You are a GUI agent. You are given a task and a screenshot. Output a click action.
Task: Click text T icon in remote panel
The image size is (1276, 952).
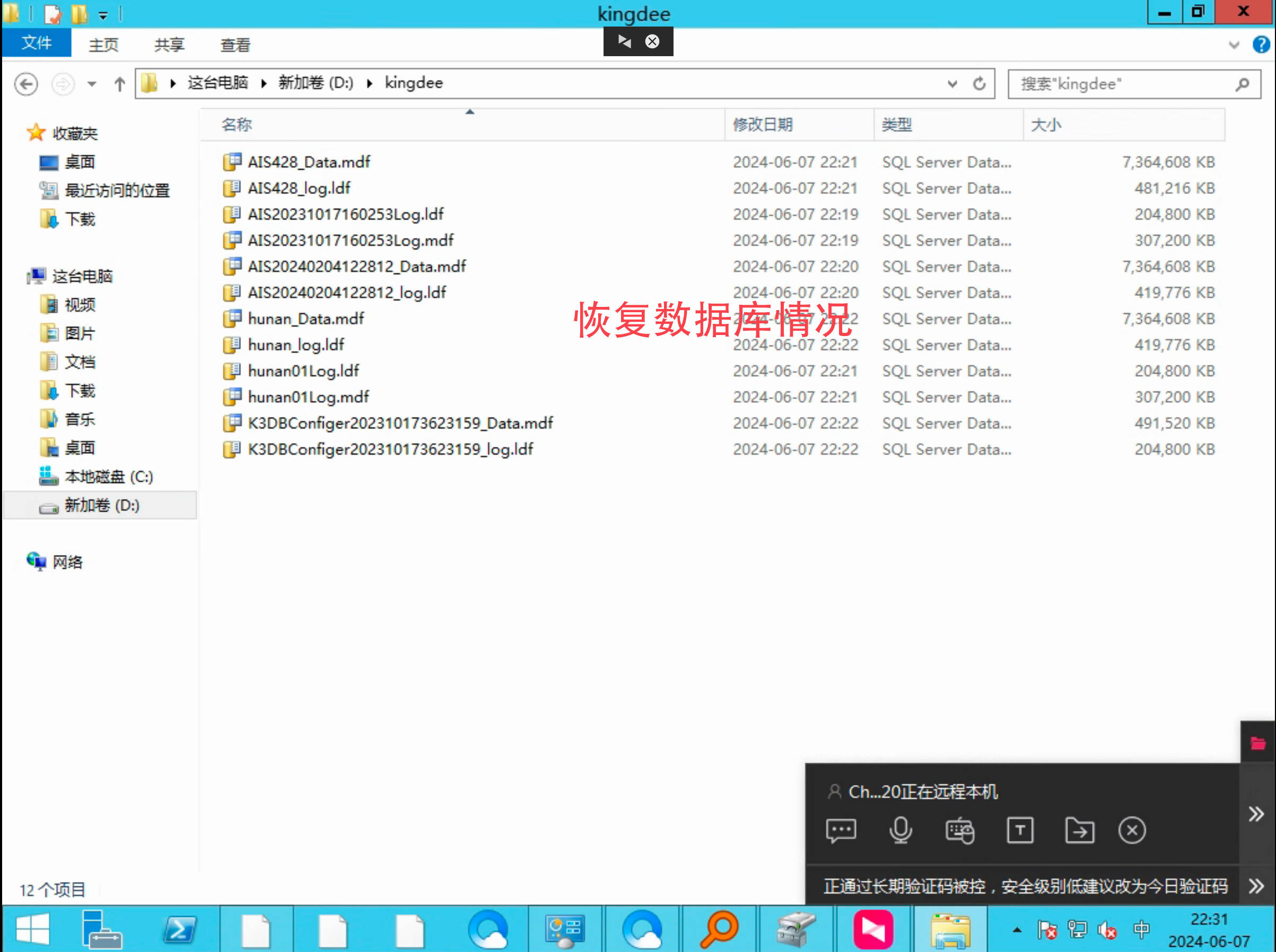pyautogui.click(x=1019, y=831)
